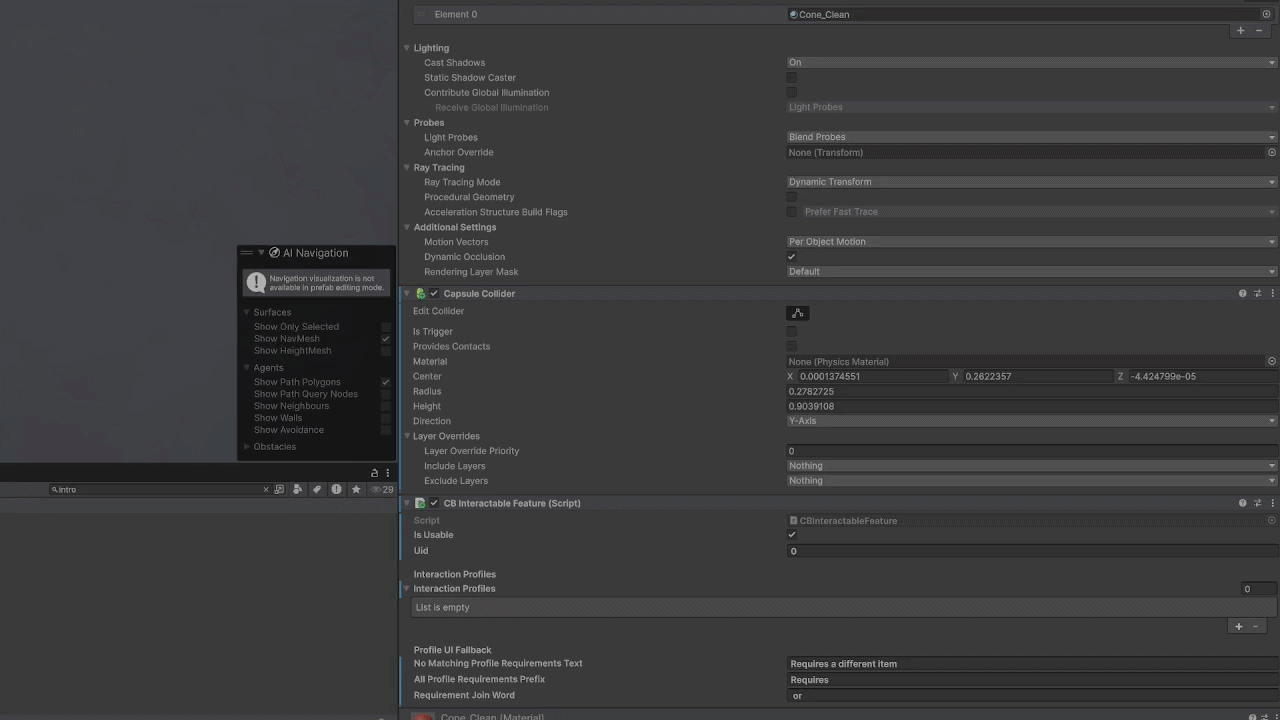Open object picker for the Script field
The image size is (1280, 720).
click(x=1272, y=520)
